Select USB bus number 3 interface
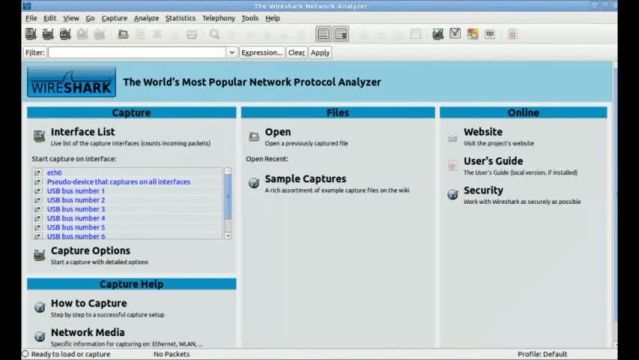This screenshot has height=360, width=639. (x=76, y=209)
